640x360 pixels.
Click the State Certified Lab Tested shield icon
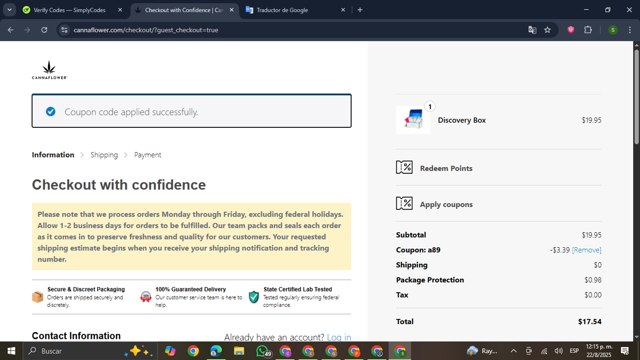click(253, 297)
